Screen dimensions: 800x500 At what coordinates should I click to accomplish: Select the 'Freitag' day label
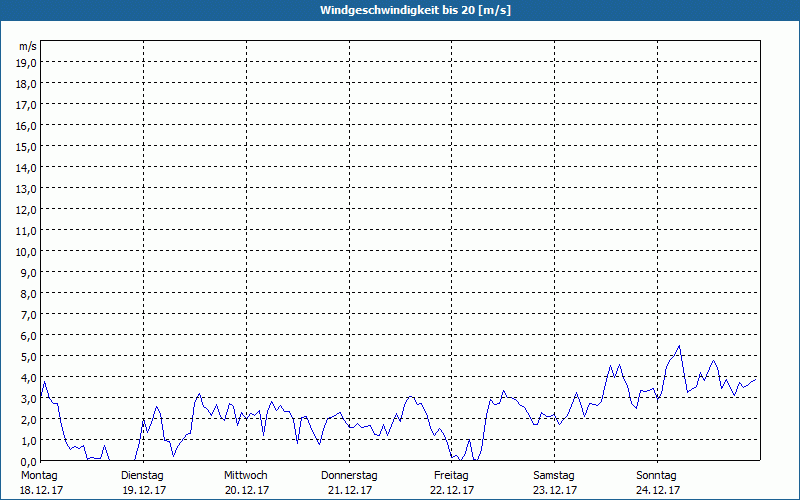[451, 476]
